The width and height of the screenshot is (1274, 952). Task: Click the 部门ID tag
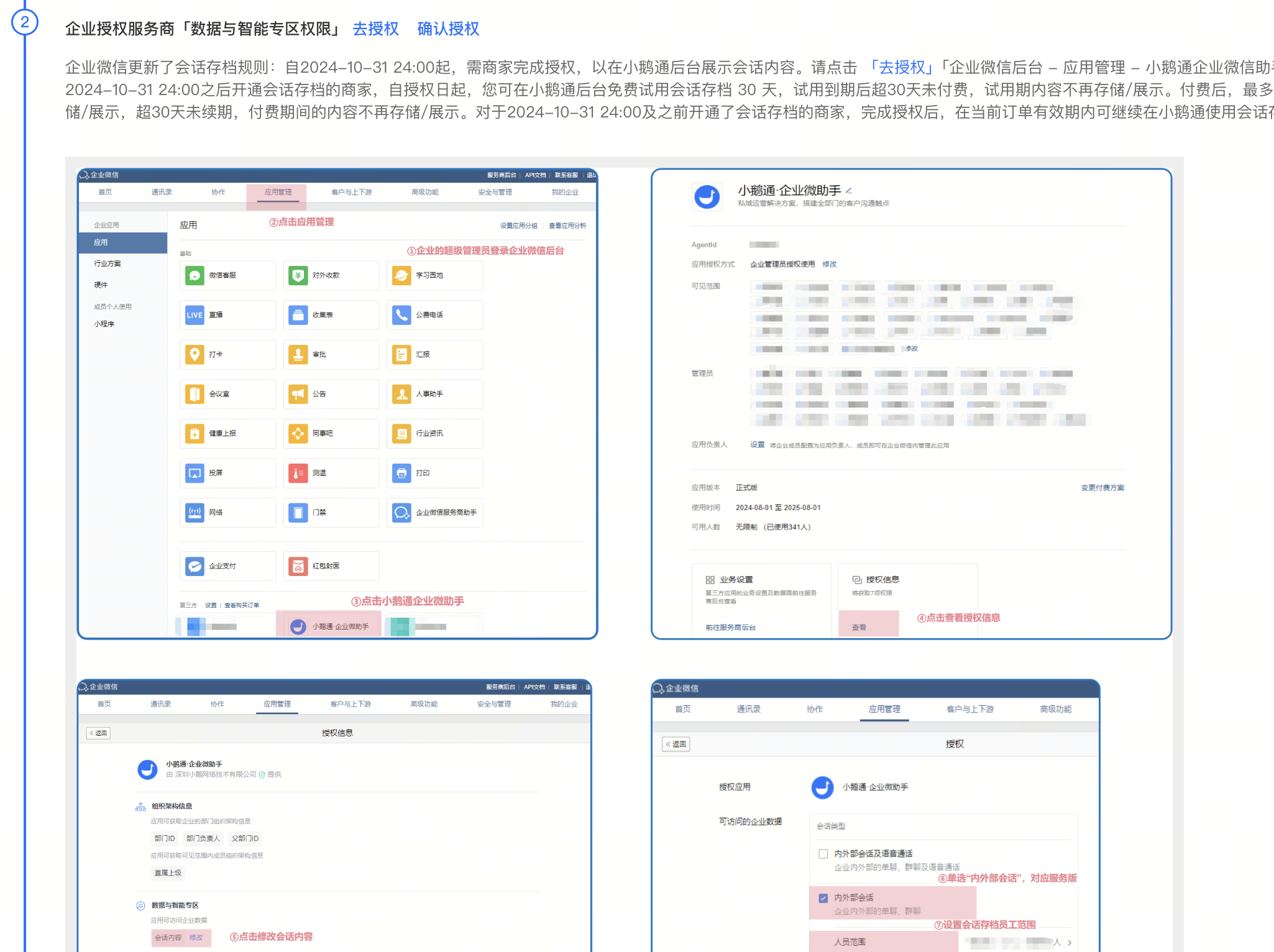(x=165, y=839)
